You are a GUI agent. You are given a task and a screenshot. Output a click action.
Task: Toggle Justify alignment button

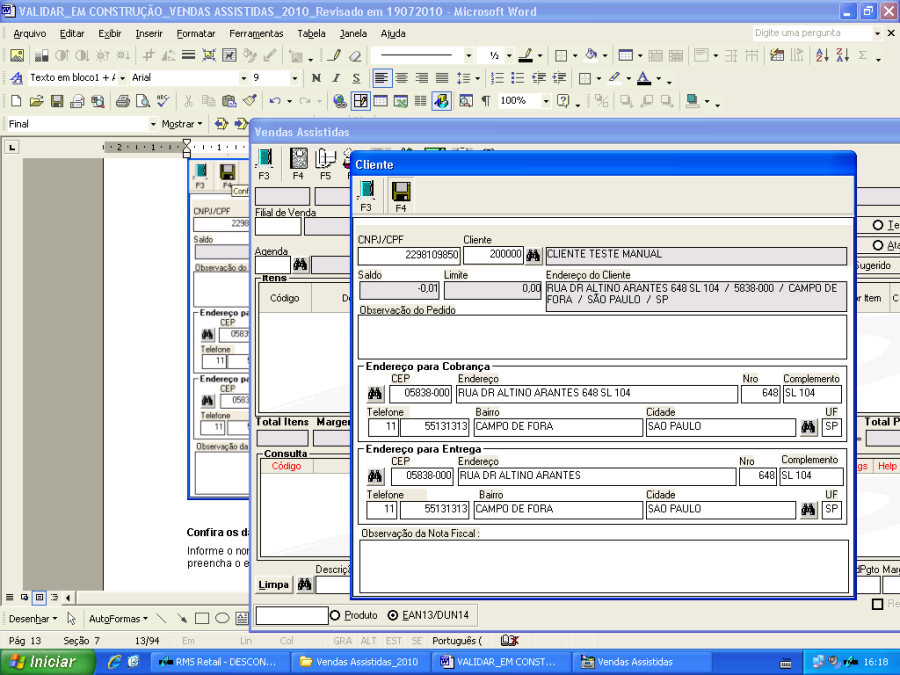(442, 78)
